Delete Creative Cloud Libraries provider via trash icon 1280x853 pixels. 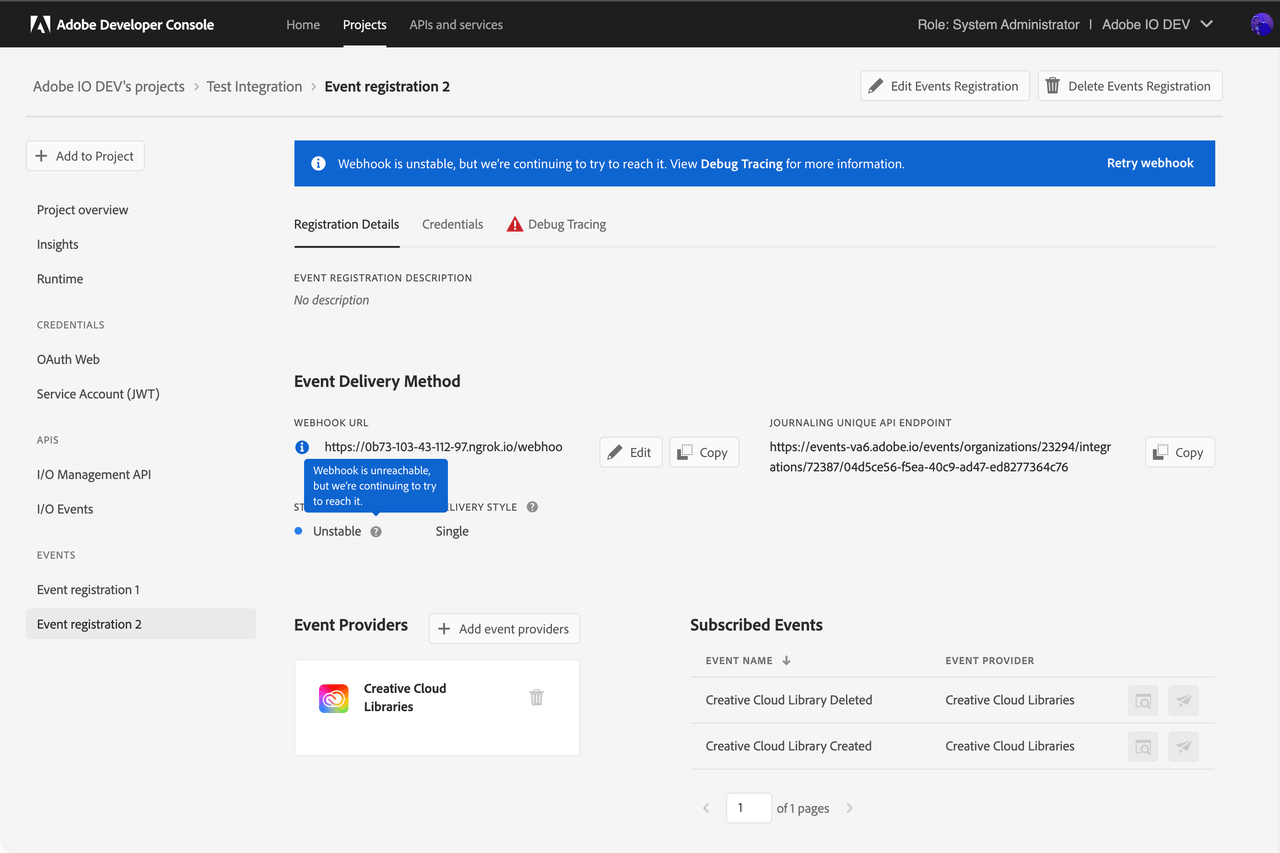pos(536,697)
